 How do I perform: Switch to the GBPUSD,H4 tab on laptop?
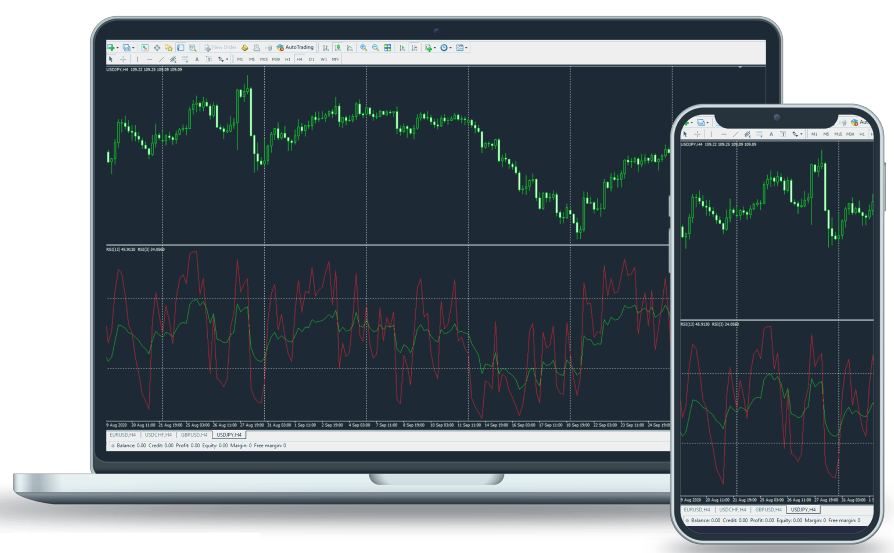coord(194,435)
